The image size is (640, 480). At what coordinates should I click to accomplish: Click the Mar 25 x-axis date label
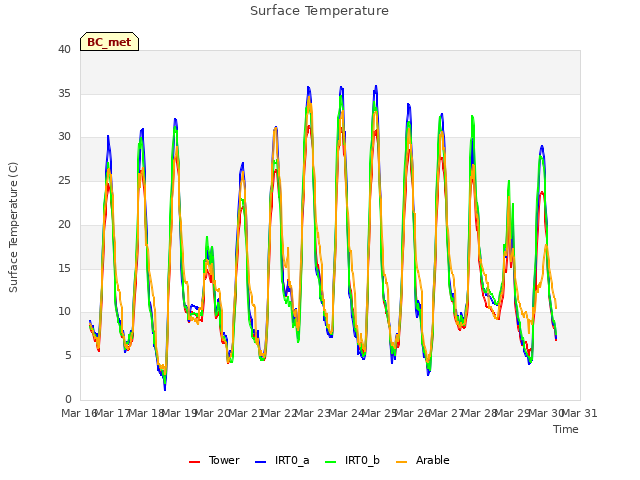tap(379, 413)
